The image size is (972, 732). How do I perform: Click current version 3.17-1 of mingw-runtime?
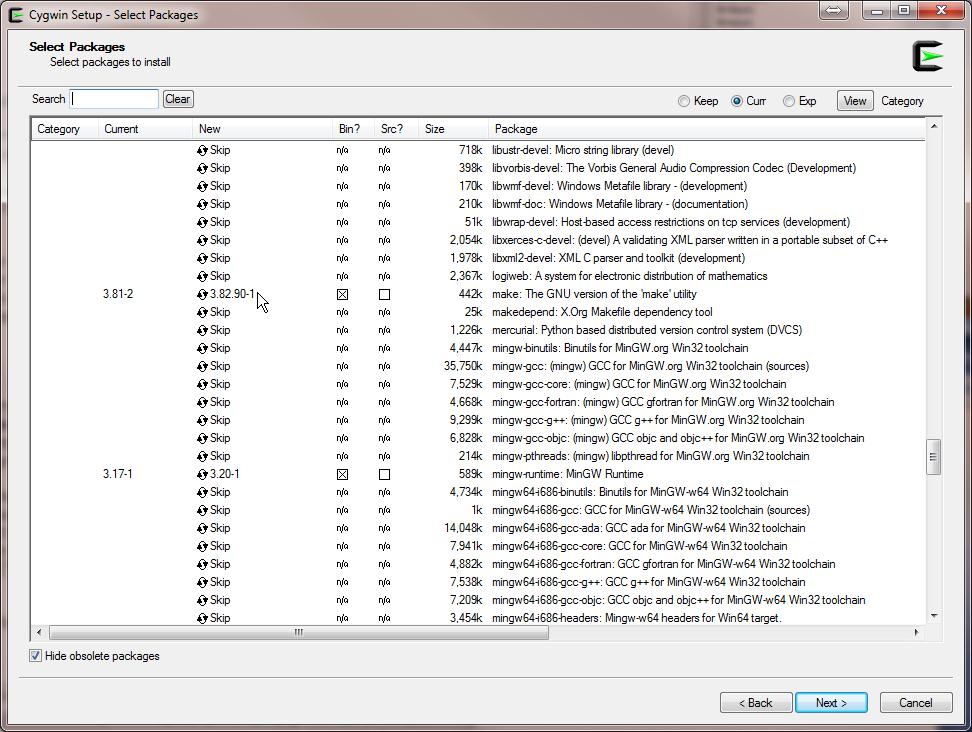[x=117, y=474]
